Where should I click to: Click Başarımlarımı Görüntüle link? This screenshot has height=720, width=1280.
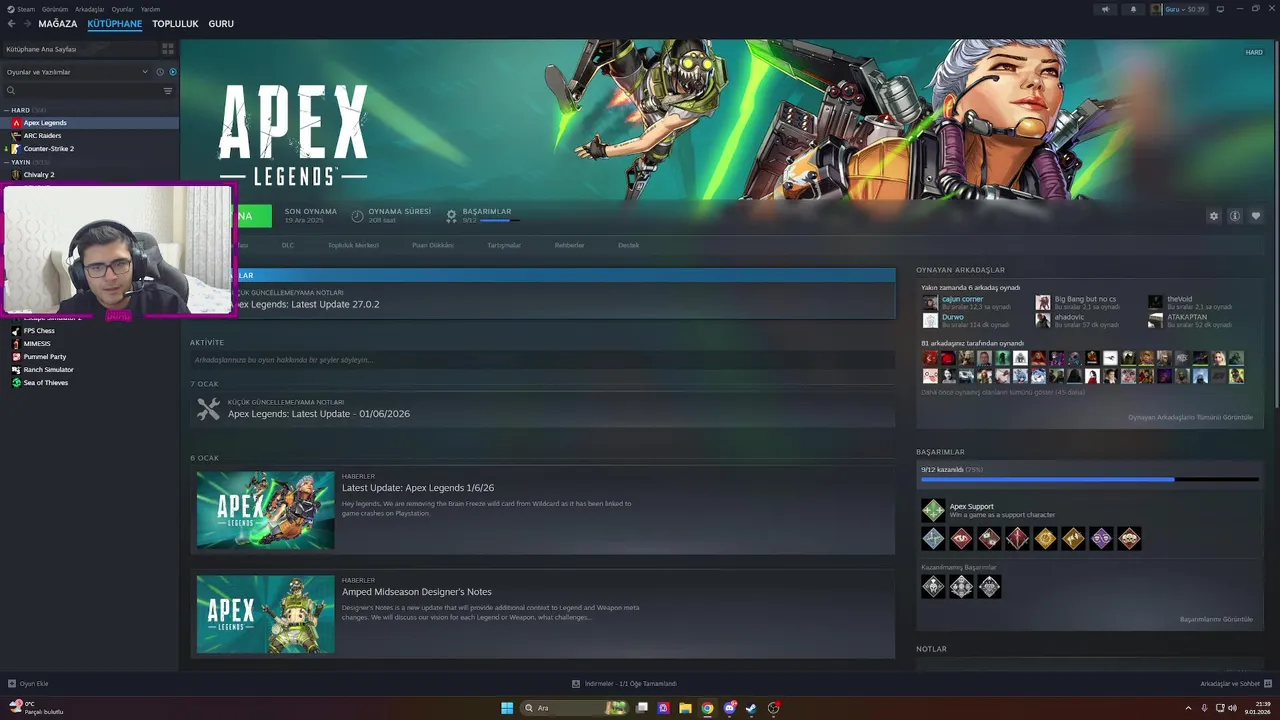1216,619
